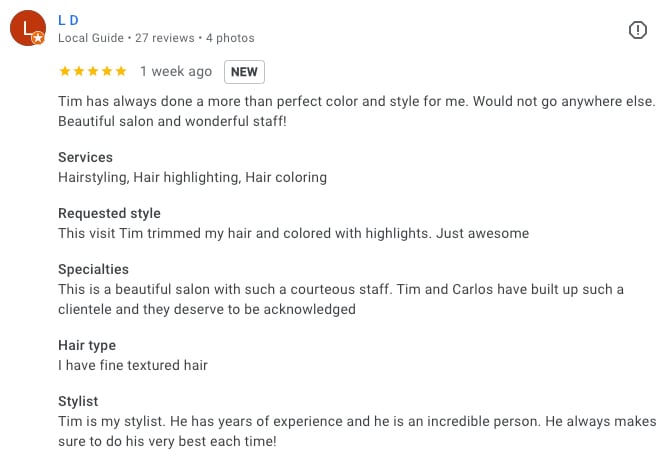Click the Local Guide star badge on avatar
The image size is (670, 460).
pyautogui.click(x=38, y=38)
